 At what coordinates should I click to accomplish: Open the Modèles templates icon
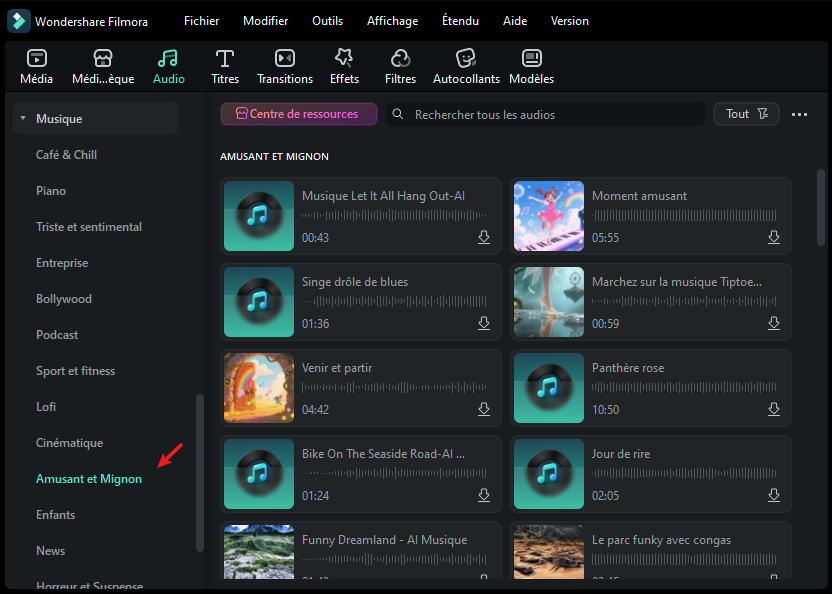(531, 59)
